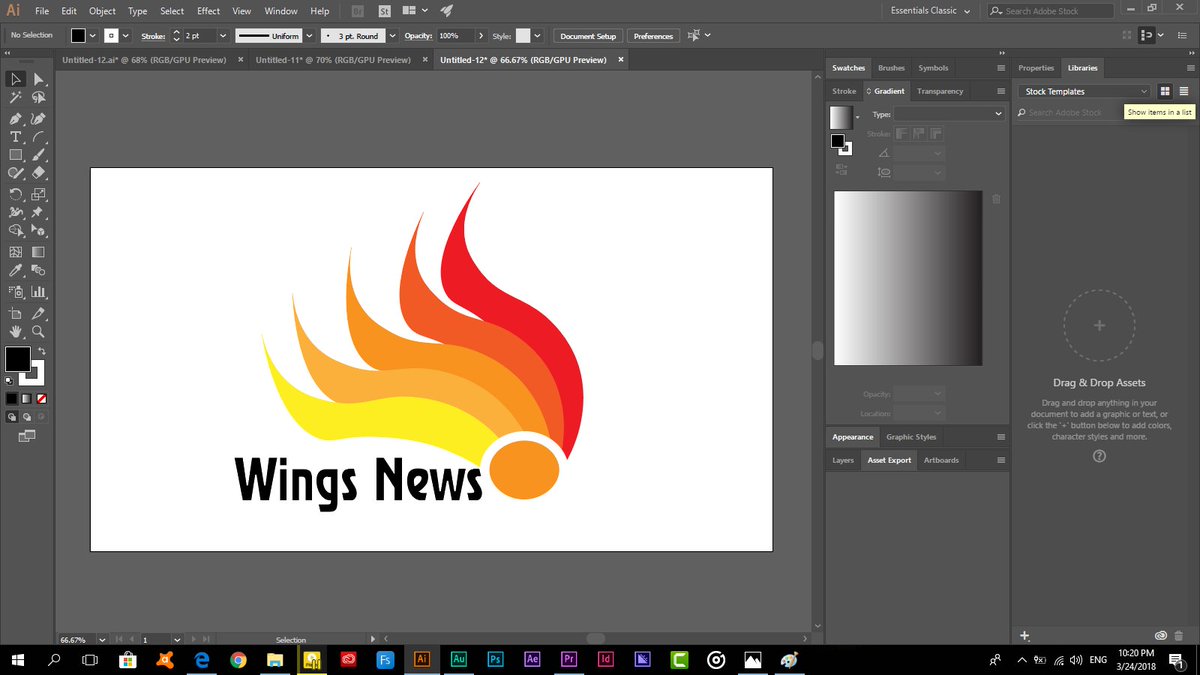Image resolution: width=1200 pixels, height=675 pixels.
Task: Pick the Gradient tool
Action: pyautogui.click(x=38, y=250)
